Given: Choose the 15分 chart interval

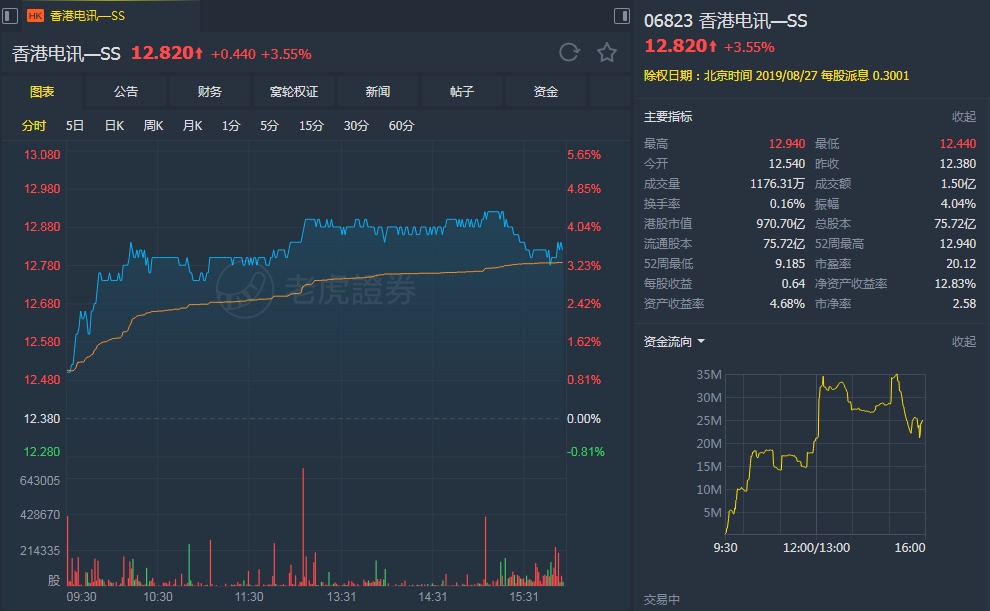Looking at the screenshot, I should click(311, 126).
